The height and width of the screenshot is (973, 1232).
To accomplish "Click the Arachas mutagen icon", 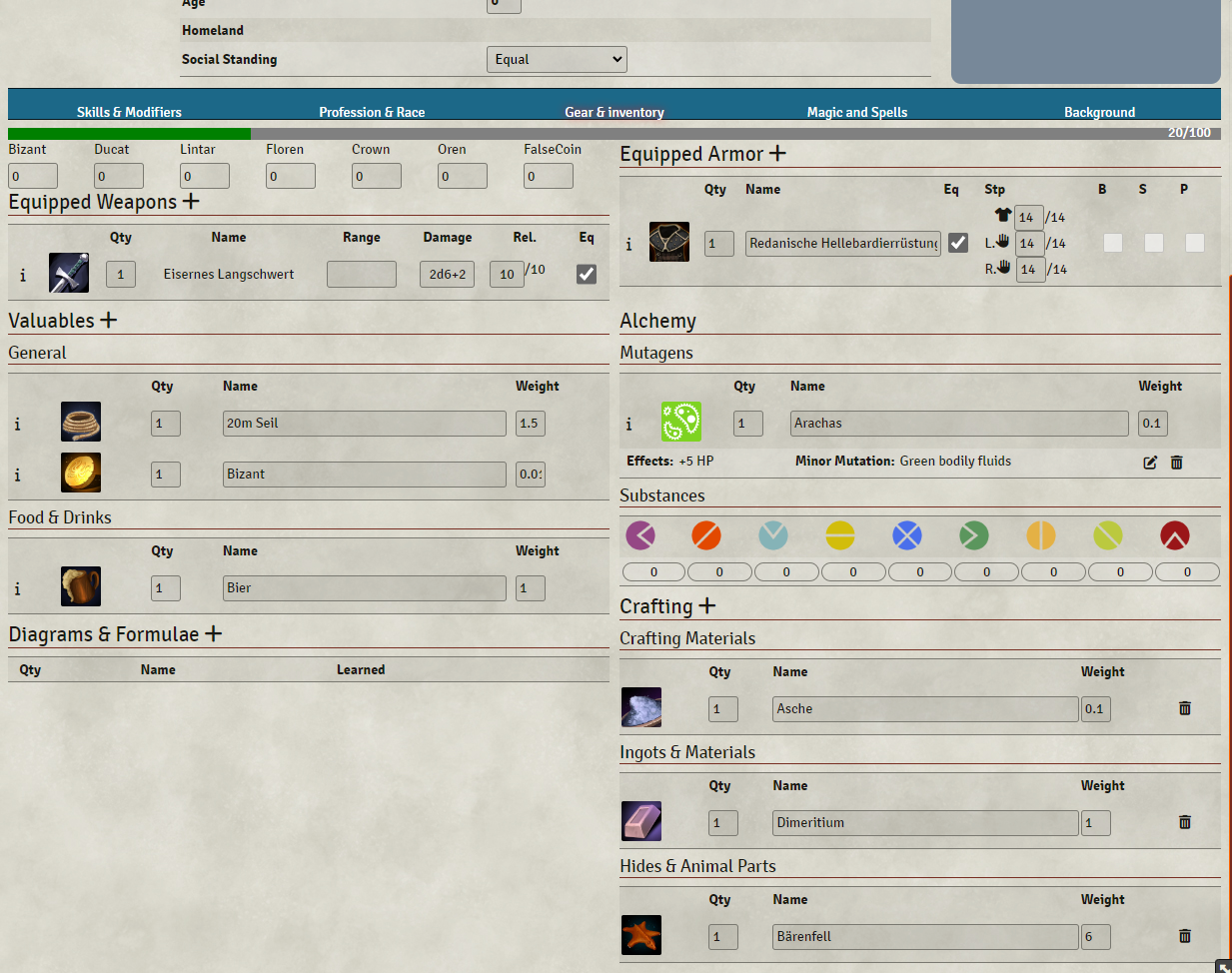I will (x=681, y=422).
